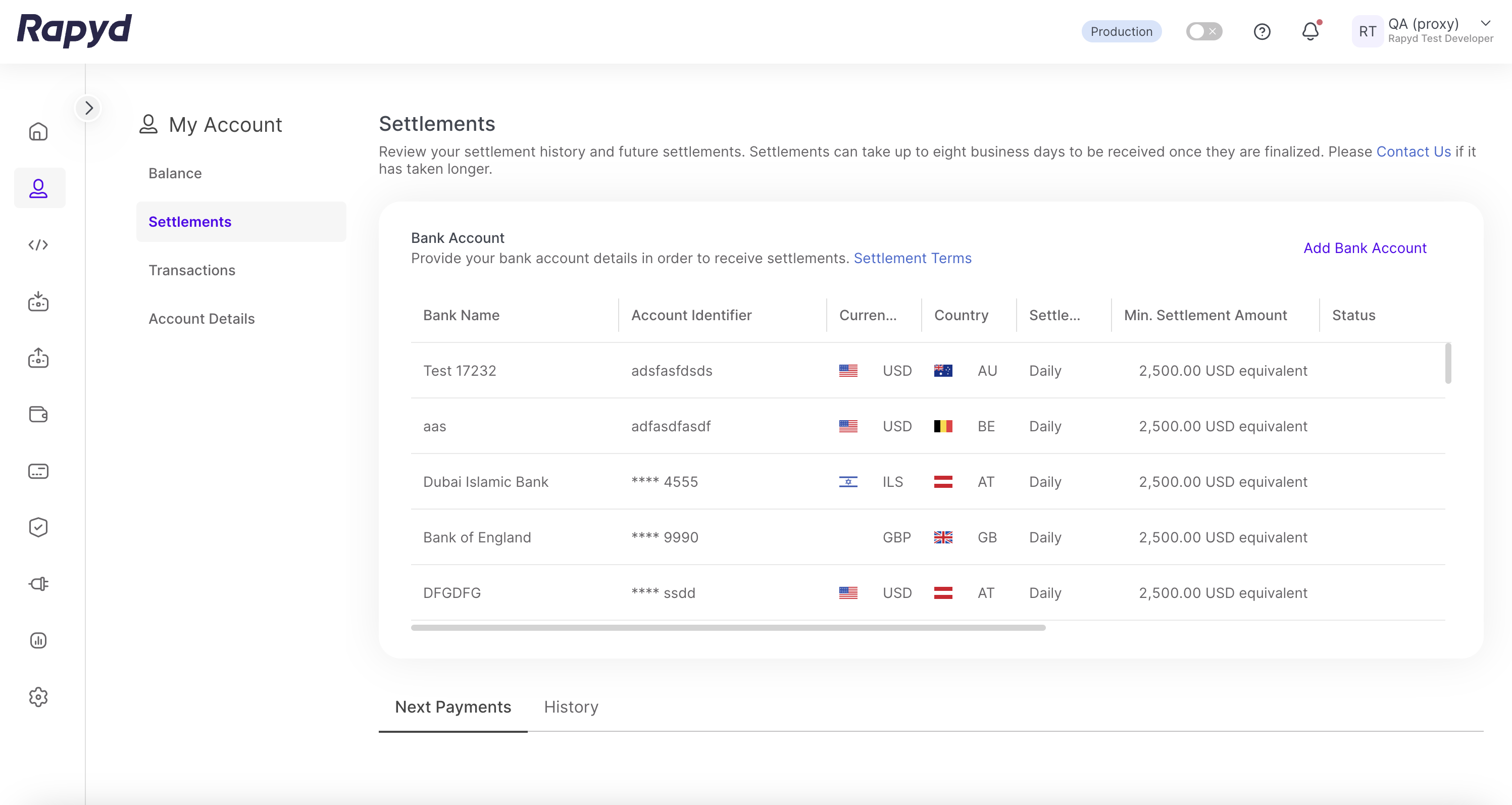1512x805 pixels.
Task: Select the Bank of England row name
Action: [x=477, y=537]
